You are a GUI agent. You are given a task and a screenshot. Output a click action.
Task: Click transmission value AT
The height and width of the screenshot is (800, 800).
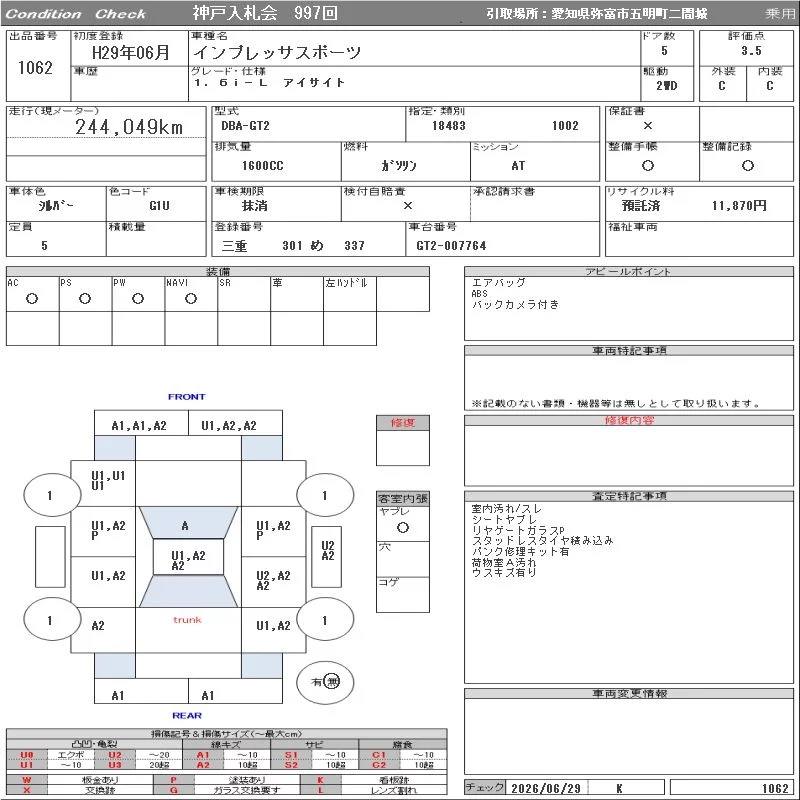[518, 165]
